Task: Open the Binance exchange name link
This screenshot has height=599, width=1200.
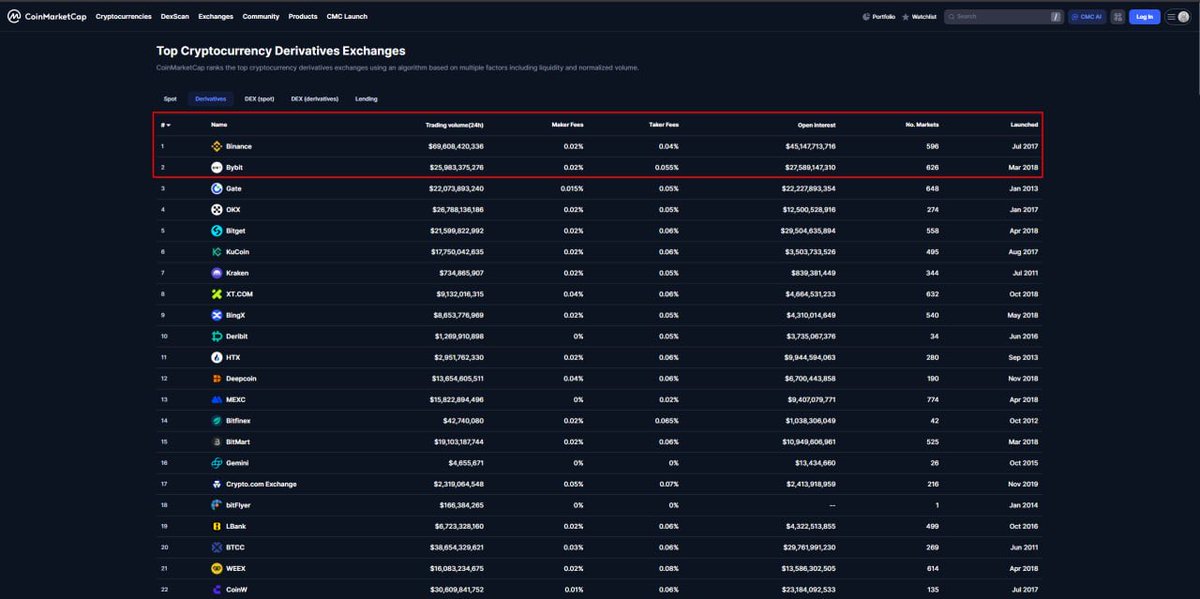Action: tap(239, 146)
